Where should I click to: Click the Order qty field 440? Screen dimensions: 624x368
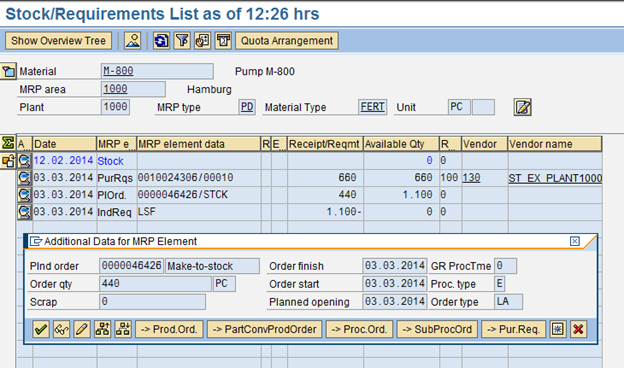click(156, 284)
